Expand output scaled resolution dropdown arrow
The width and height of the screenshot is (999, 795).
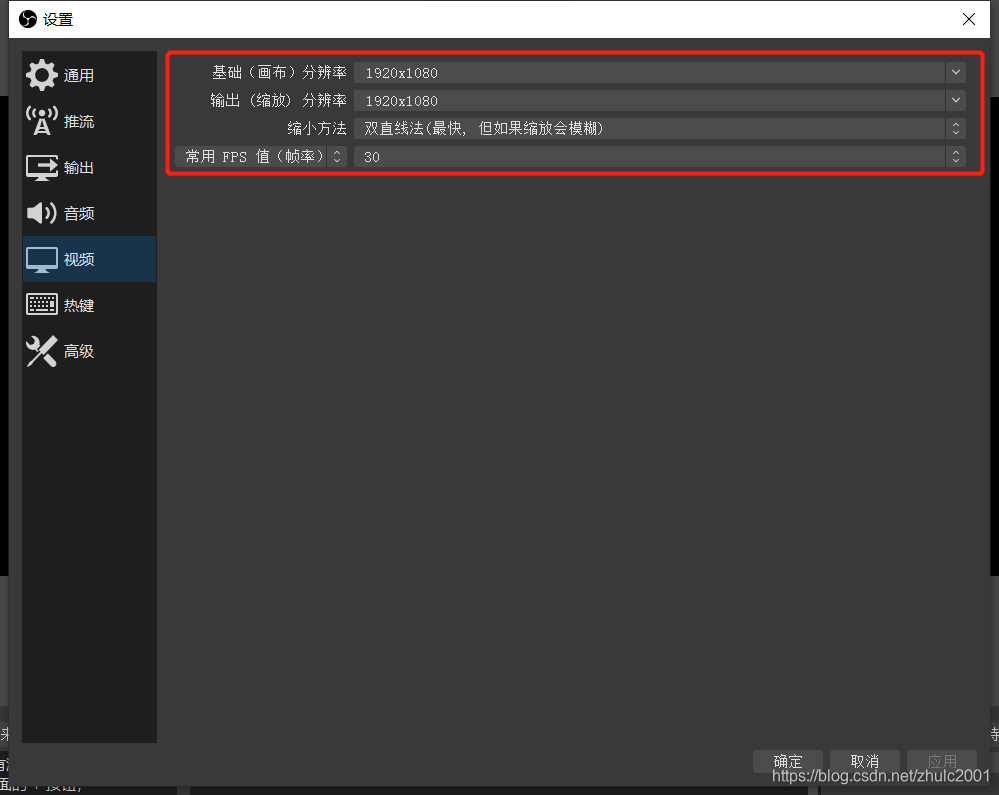[x=956, y=101]
